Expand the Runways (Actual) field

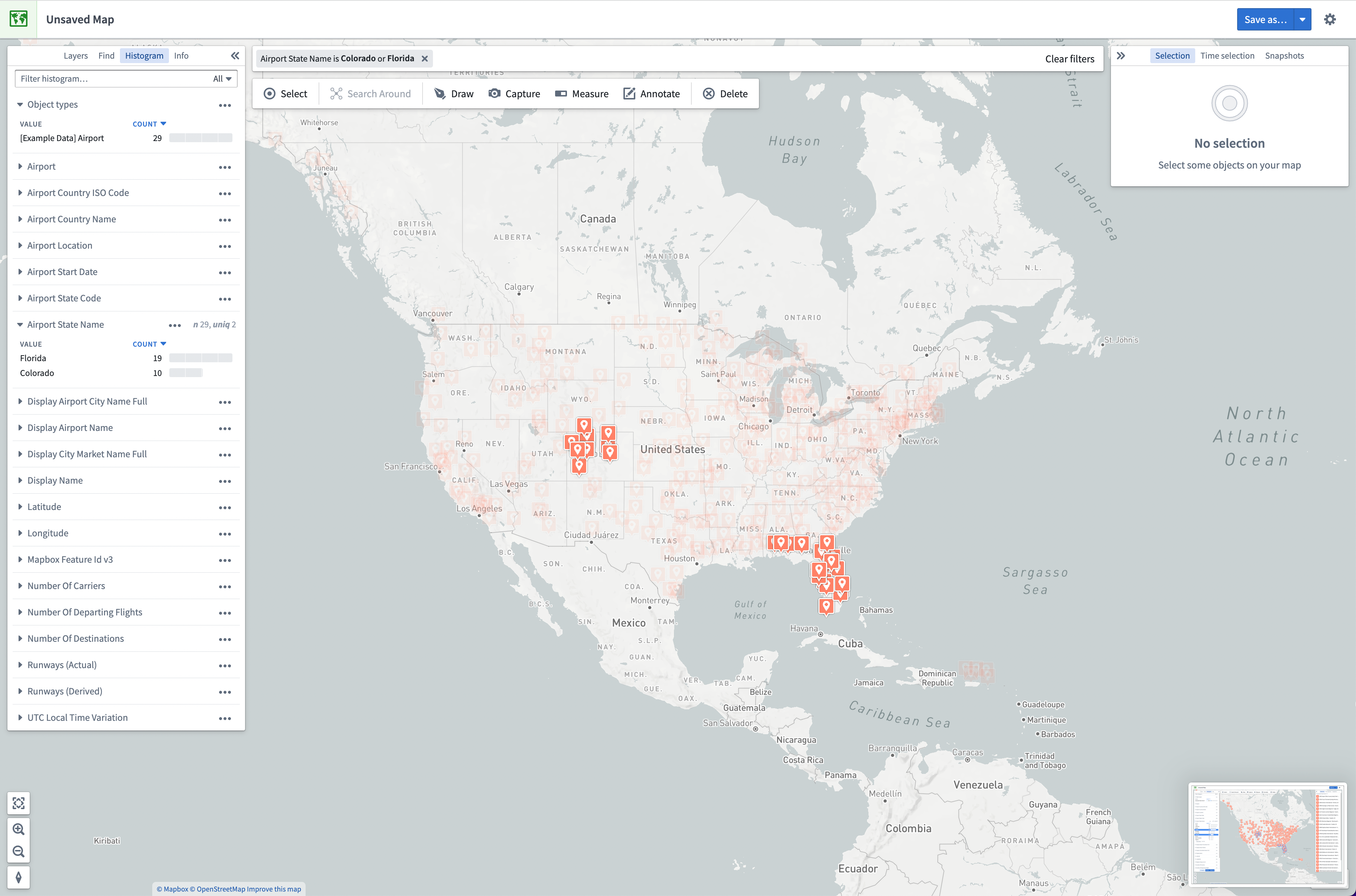(x=20, y=664)
